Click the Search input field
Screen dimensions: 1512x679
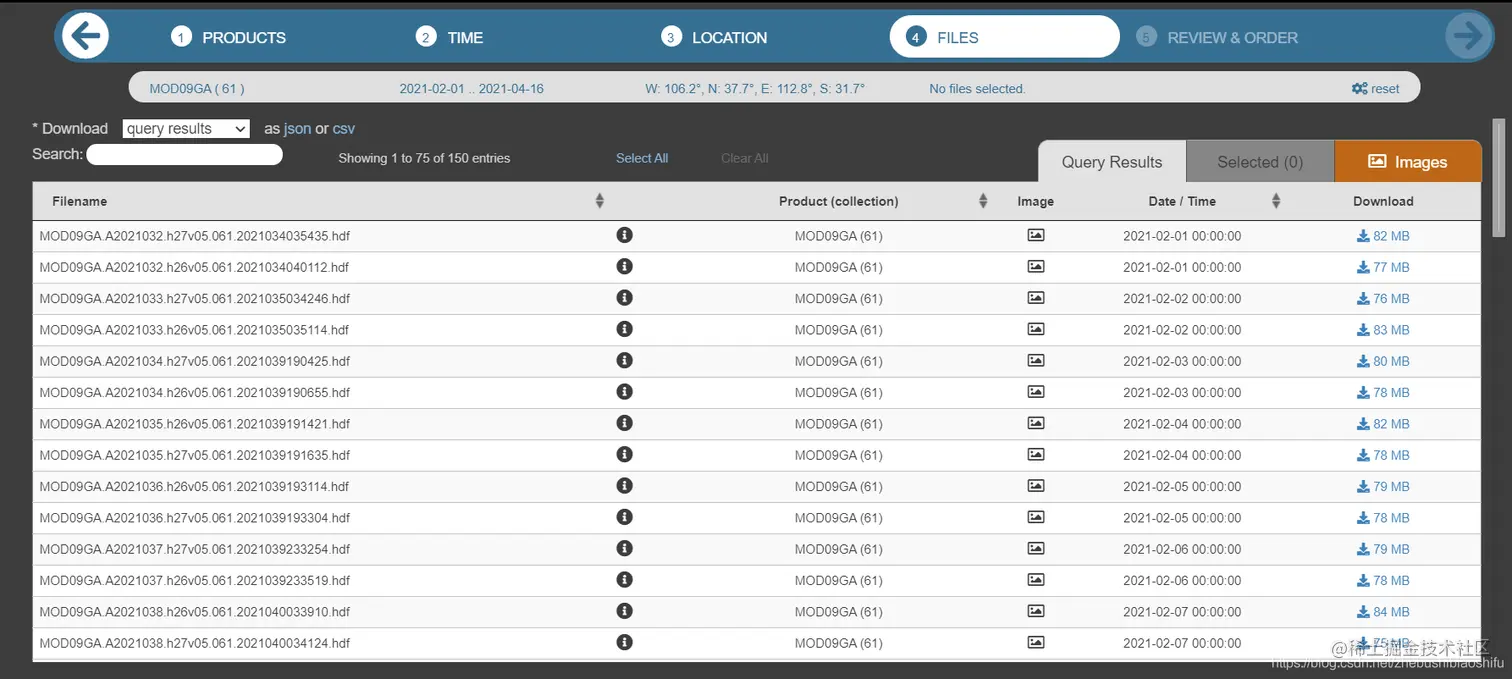tap(185, 155)
